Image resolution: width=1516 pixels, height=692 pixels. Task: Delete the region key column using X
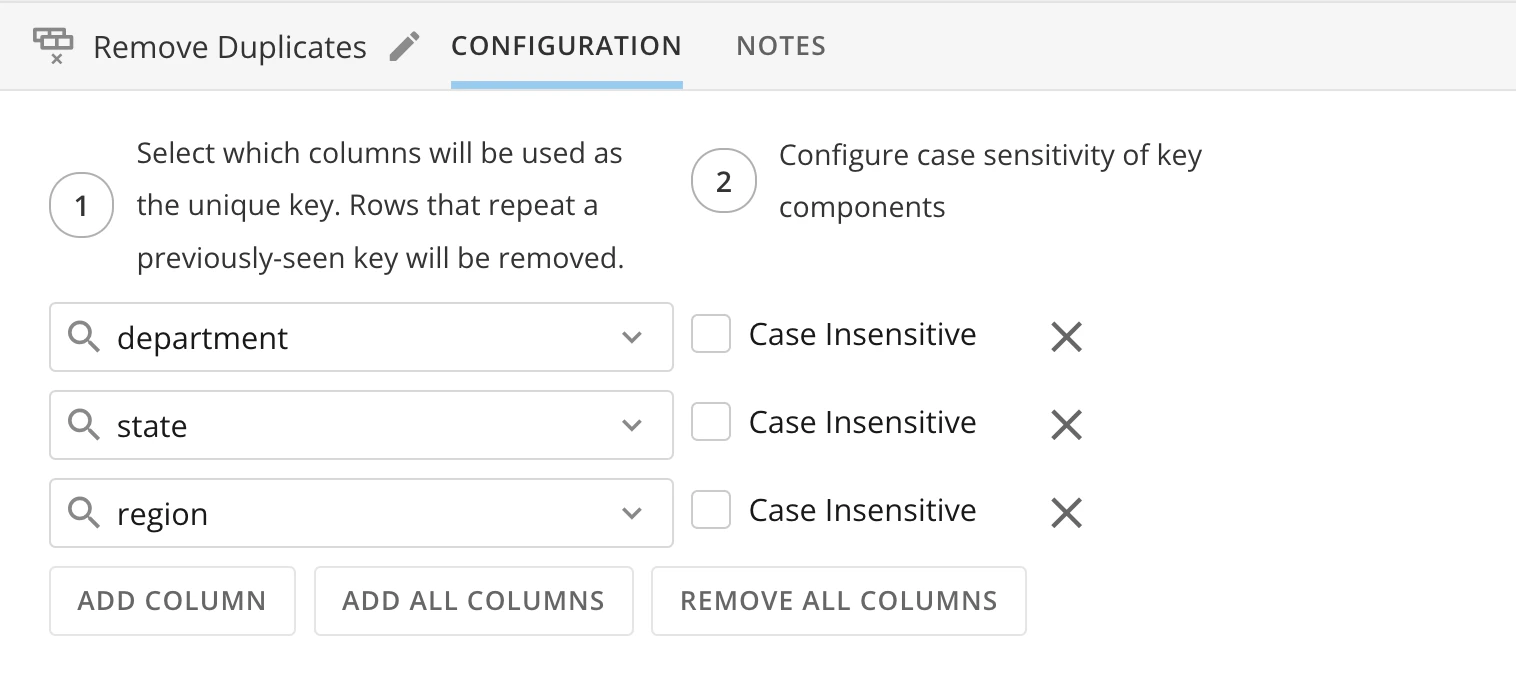click(1067, 513)
